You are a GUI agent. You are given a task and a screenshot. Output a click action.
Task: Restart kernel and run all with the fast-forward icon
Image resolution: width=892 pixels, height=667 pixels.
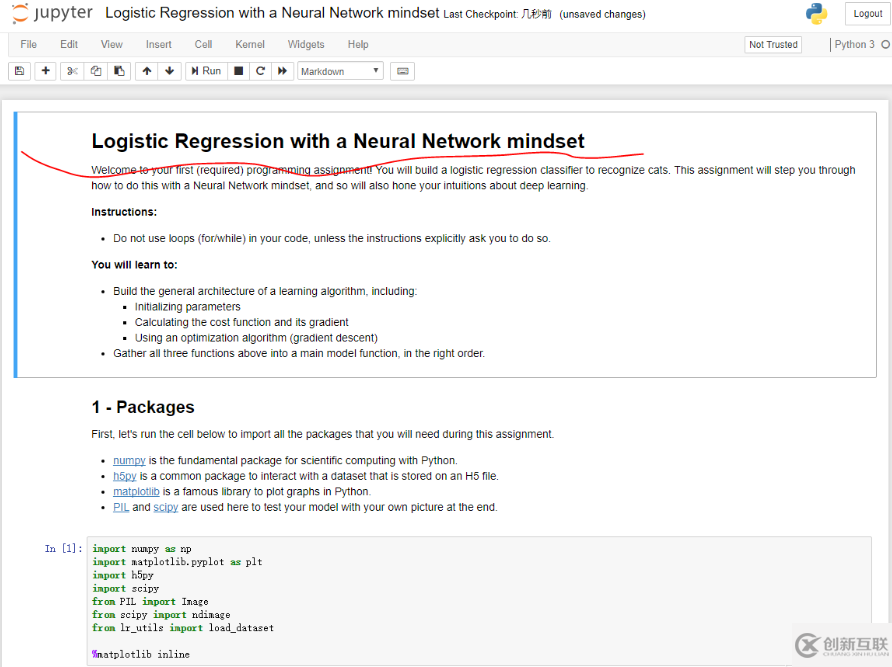[282, 71]
